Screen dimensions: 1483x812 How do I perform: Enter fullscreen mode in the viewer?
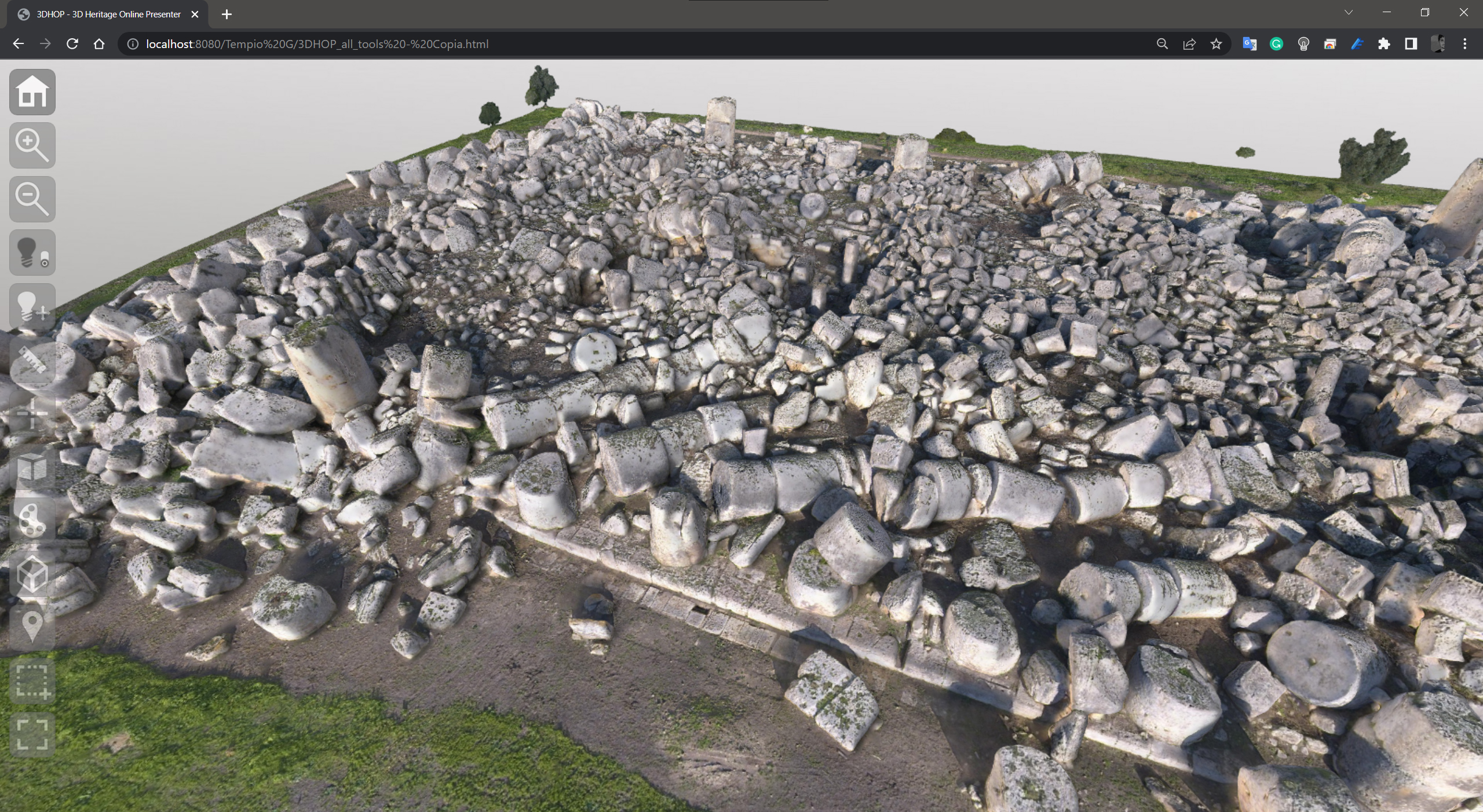32,735
